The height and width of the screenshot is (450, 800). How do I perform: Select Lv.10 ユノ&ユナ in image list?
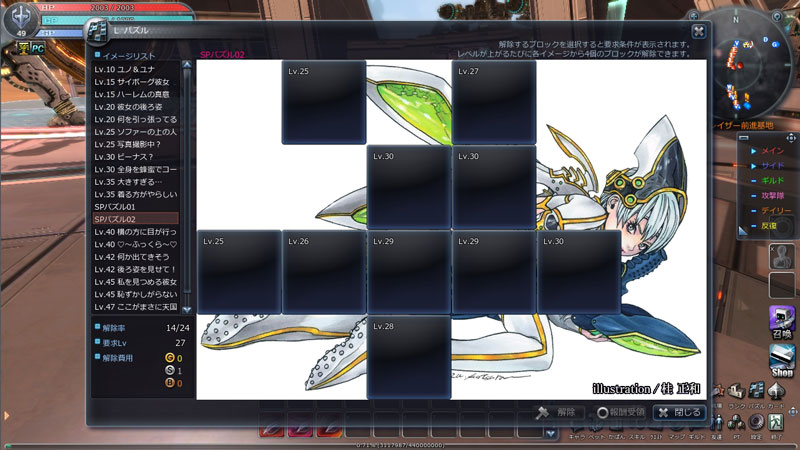point(136,69)
